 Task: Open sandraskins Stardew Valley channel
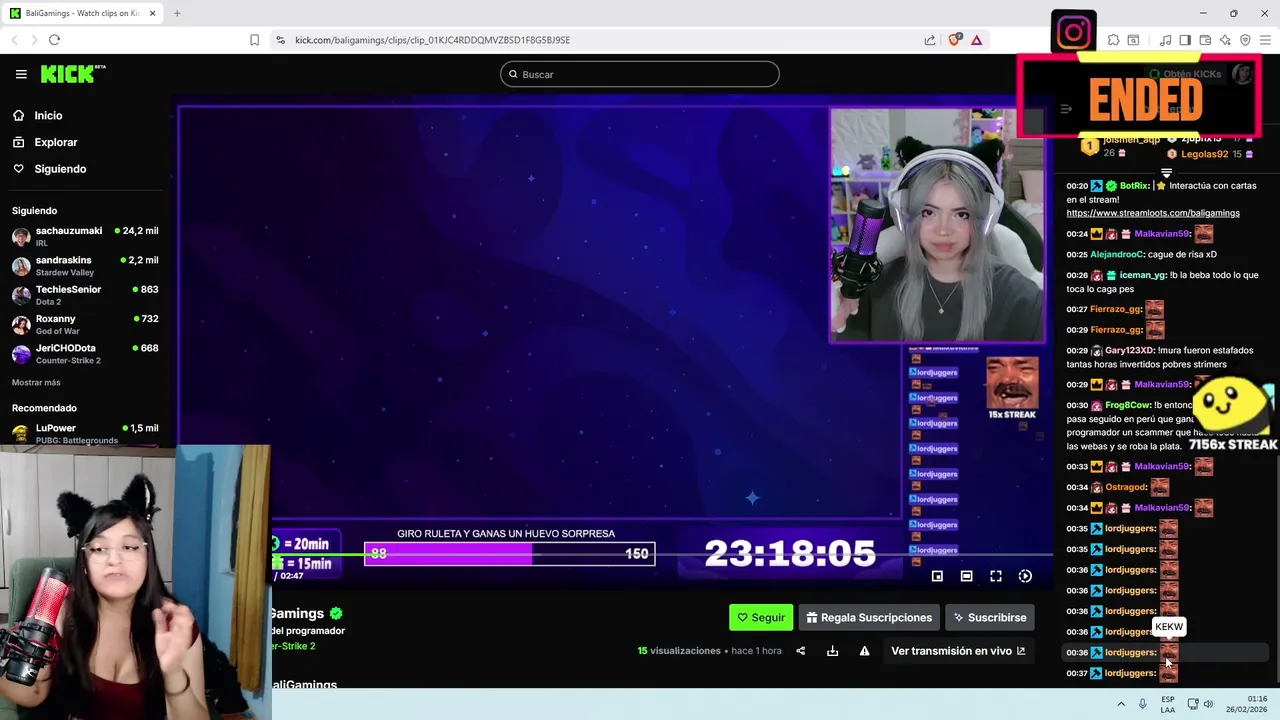(x=84, y=265)
